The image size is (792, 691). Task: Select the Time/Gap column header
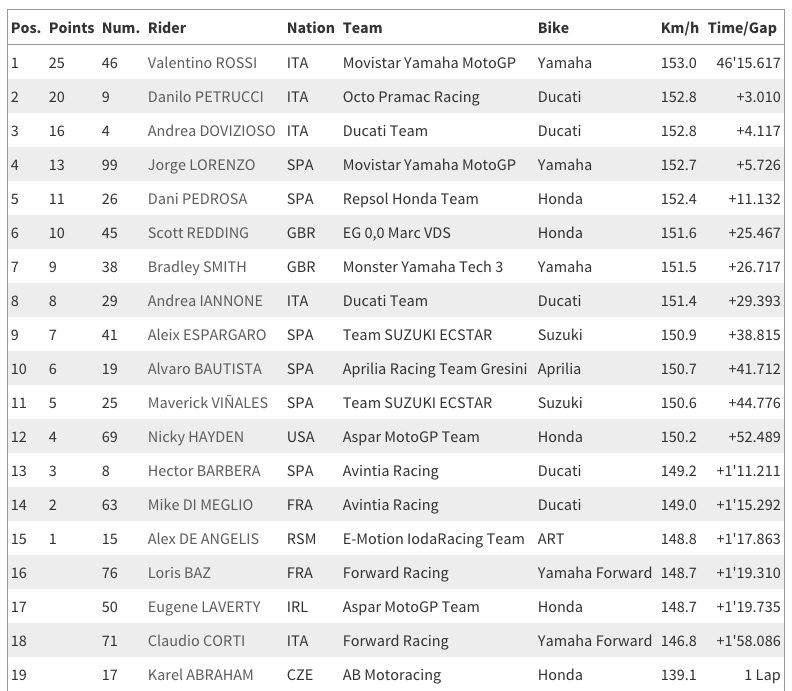pyautogui.click(x=741, y=28)
